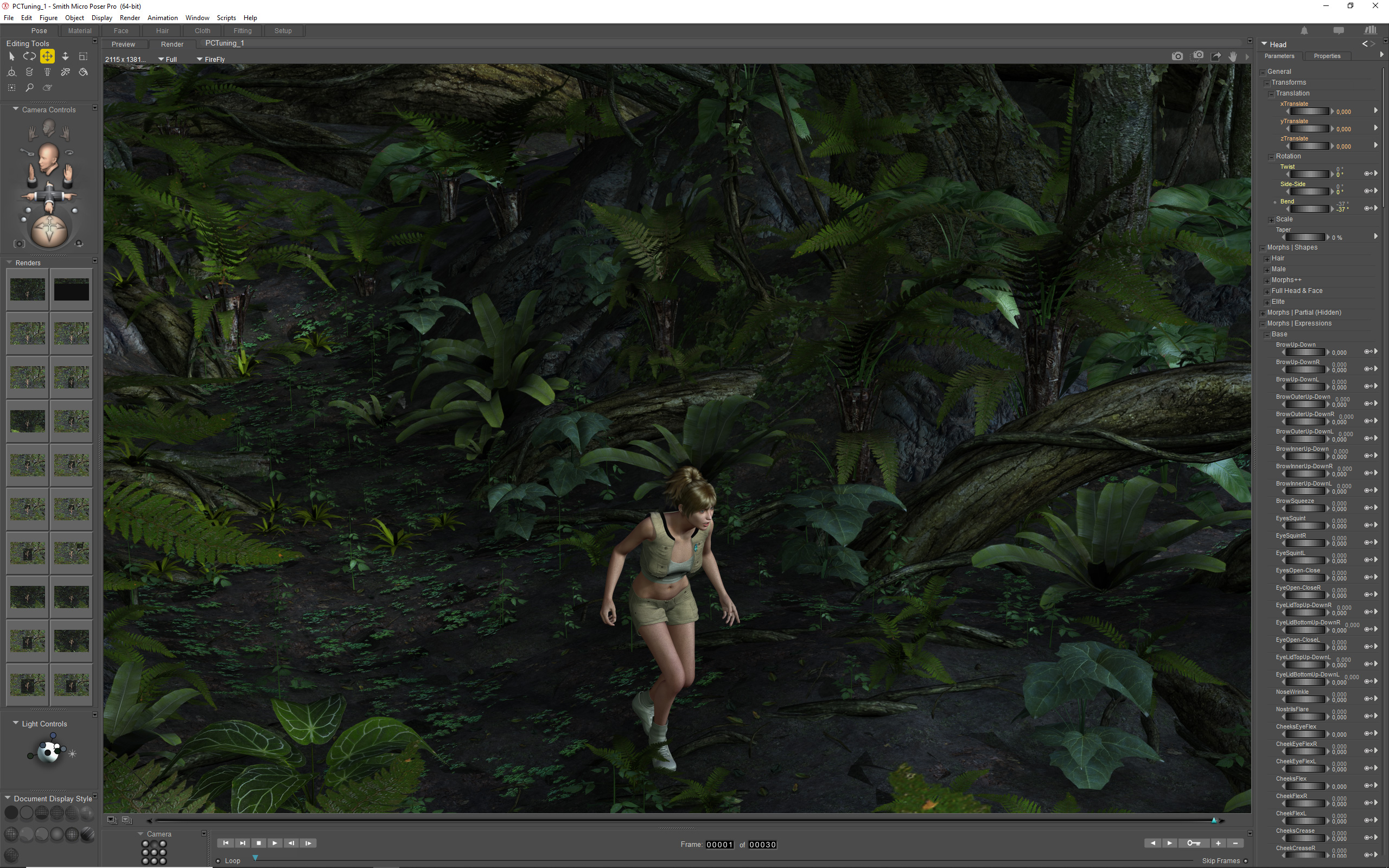1389x868 pixels.
Task: Switch to the Cloth room tab
Action: click(x=202, y=31)
